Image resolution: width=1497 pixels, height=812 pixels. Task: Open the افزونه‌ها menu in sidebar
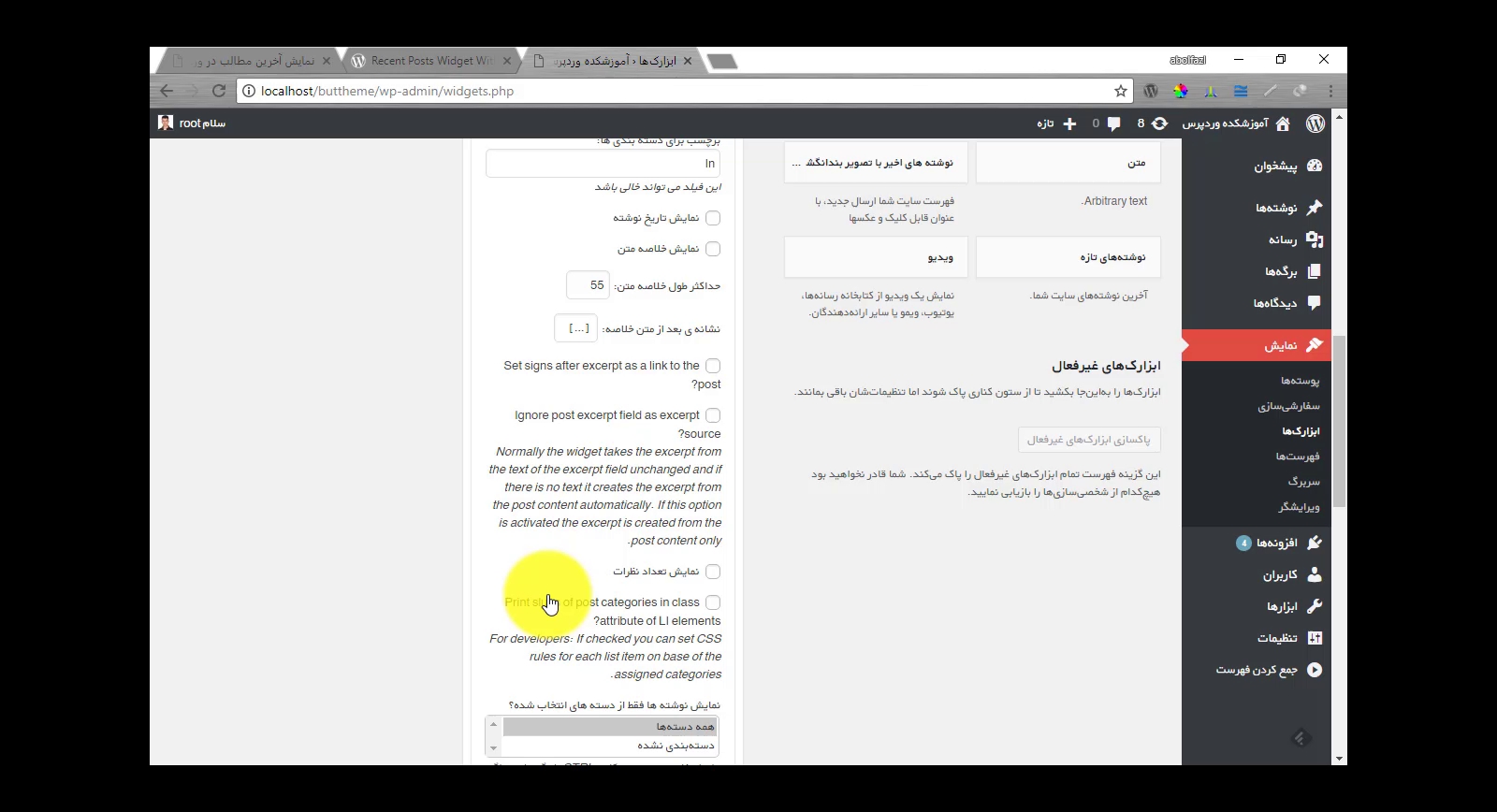click(1276, 543)
